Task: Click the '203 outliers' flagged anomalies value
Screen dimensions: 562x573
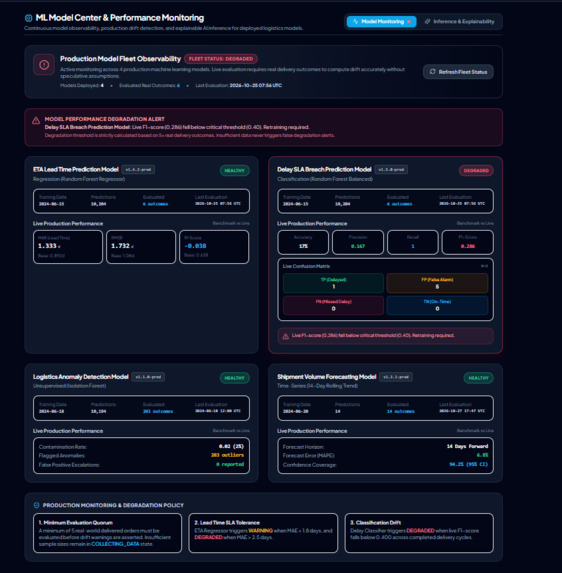Action: [227, 455]
